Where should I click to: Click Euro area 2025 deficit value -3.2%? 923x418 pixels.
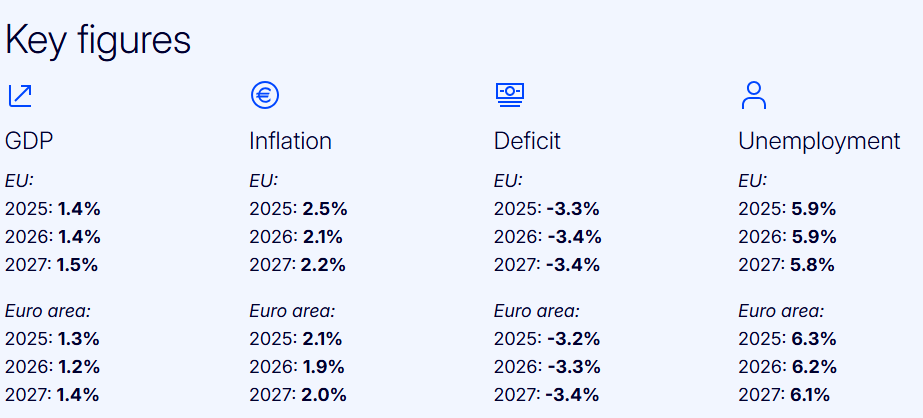(x=573, y=338)
